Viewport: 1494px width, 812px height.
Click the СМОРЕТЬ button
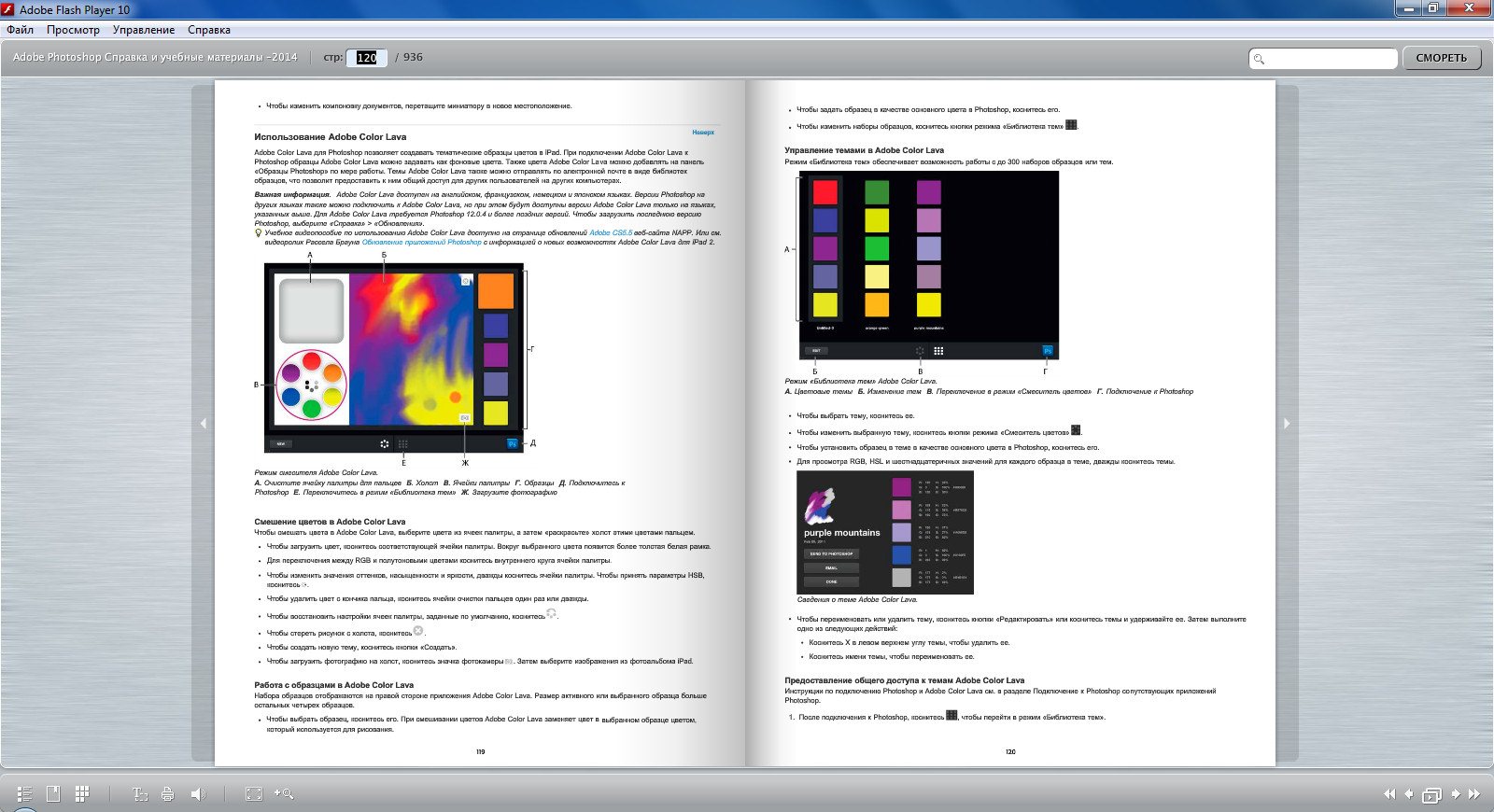pyautogui.click(x=1441, y=58)
